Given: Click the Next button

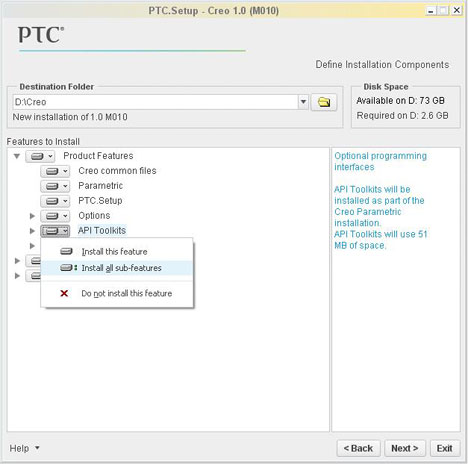Looking at the screenshot, I should 405,448.
